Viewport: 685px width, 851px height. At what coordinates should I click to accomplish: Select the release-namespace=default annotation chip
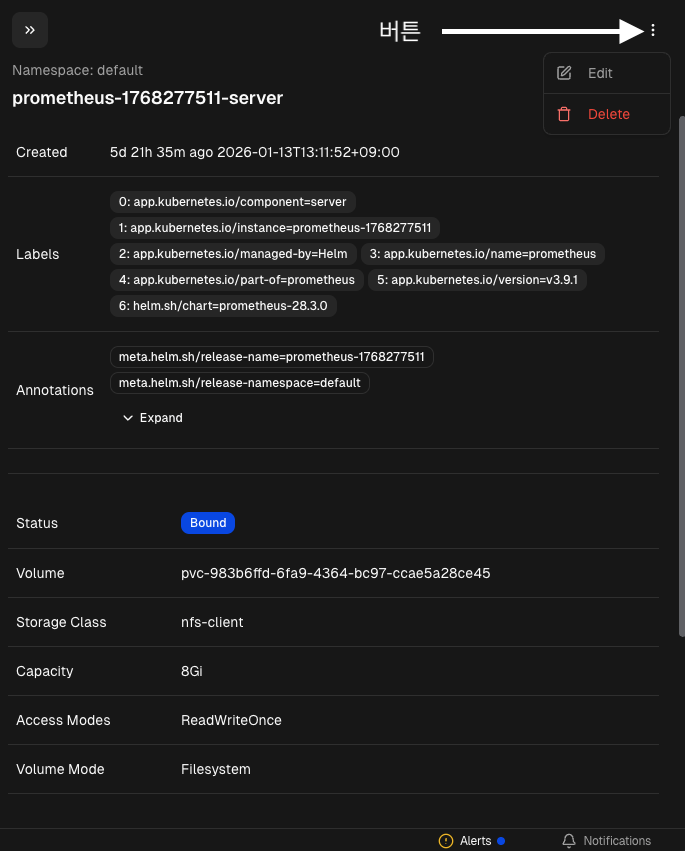[239, 383]
